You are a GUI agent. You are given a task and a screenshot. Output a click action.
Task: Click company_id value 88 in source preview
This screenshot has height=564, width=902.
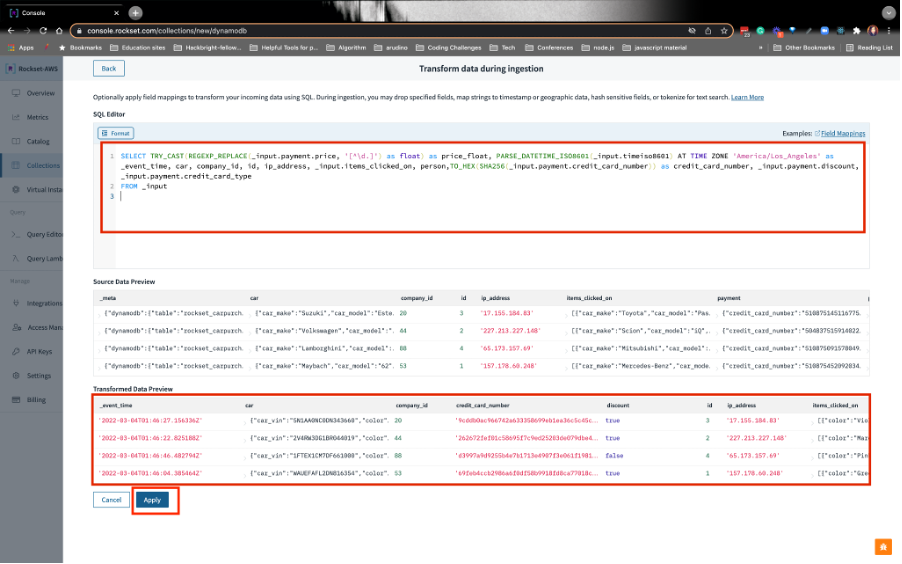pos(403,349)
